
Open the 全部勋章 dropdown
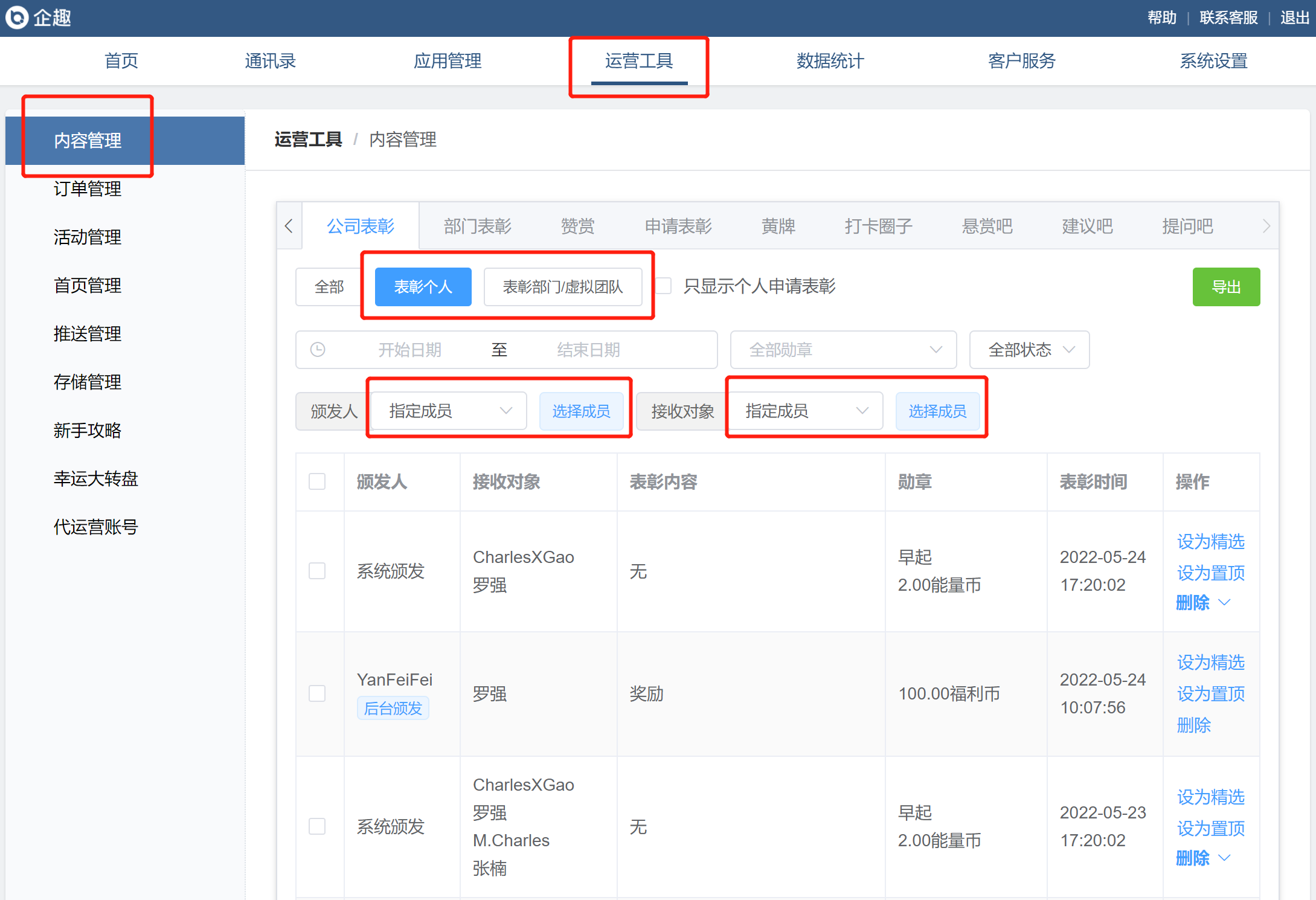[843, 350]
